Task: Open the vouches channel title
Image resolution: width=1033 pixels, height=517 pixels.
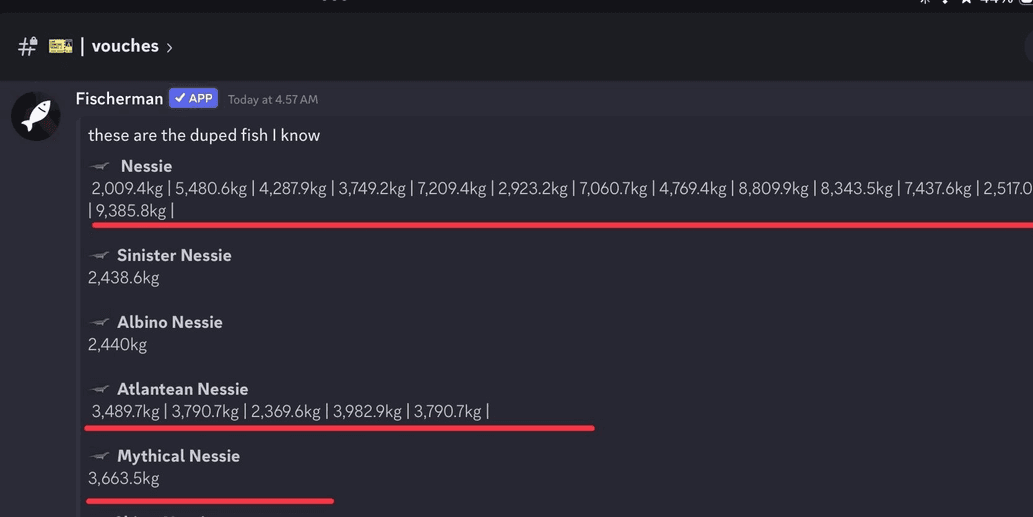Action: [x=125, y=46]
